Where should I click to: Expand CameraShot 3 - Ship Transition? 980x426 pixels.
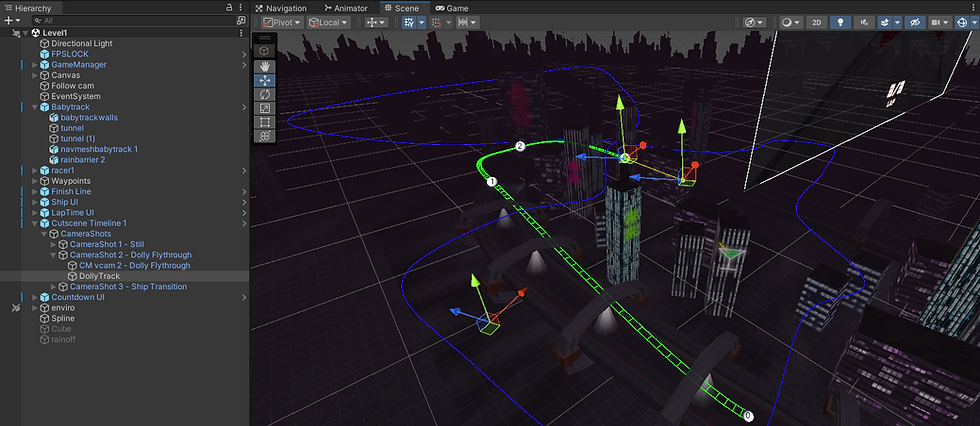[54, 287]
